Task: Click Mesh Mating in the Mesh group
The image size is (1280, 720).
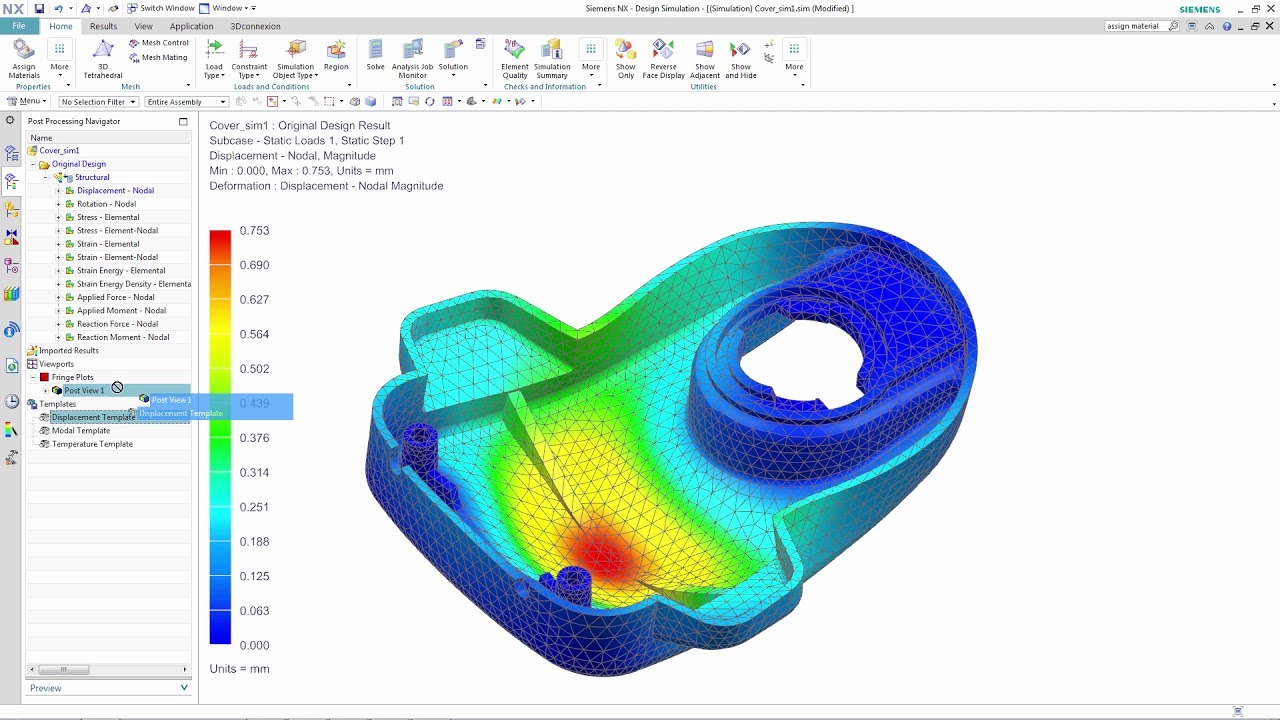Action: coord(159,57)
